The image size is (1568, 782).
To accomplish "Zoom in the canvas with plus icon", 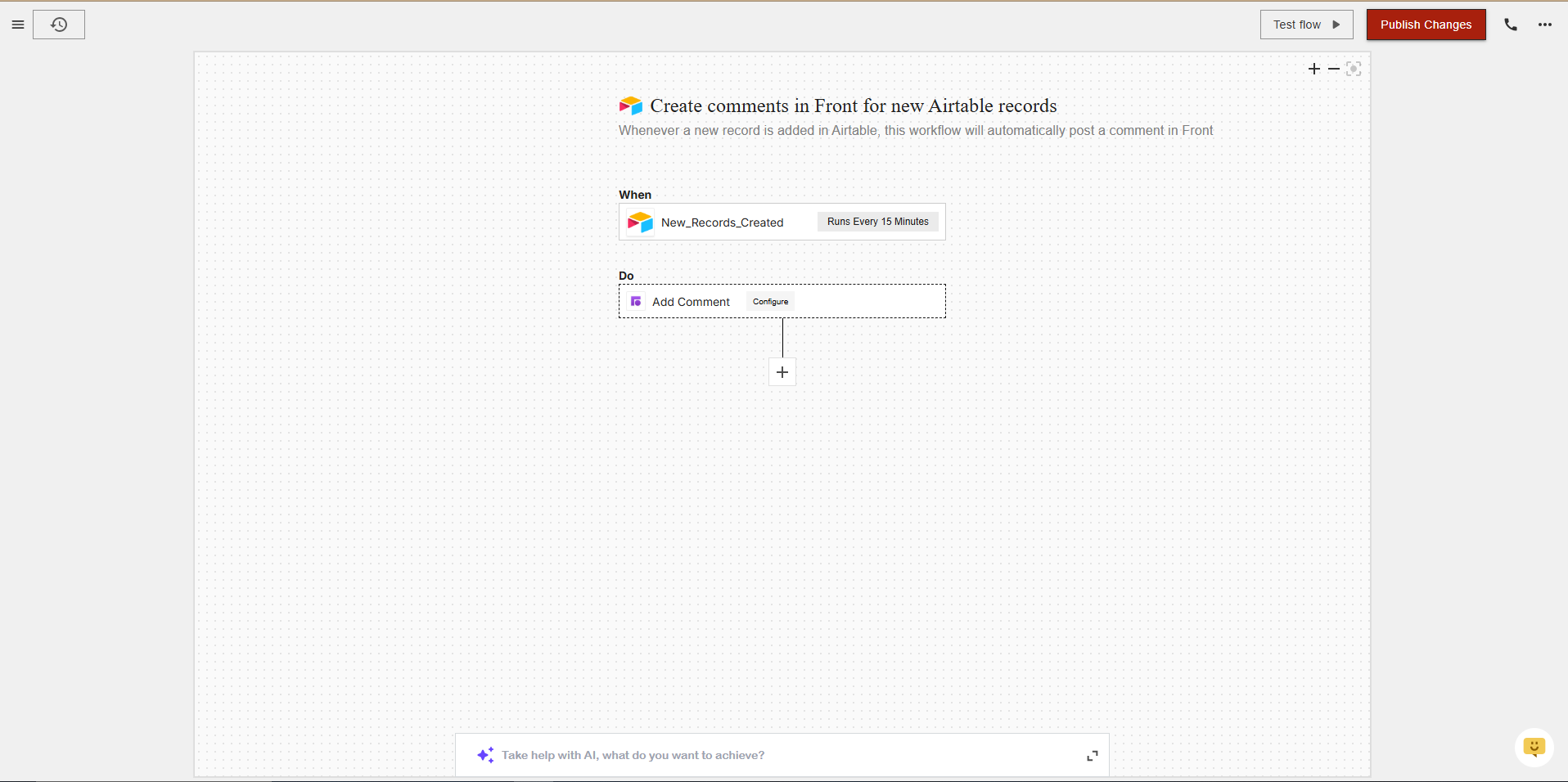I will click(x=1314, y=69).
